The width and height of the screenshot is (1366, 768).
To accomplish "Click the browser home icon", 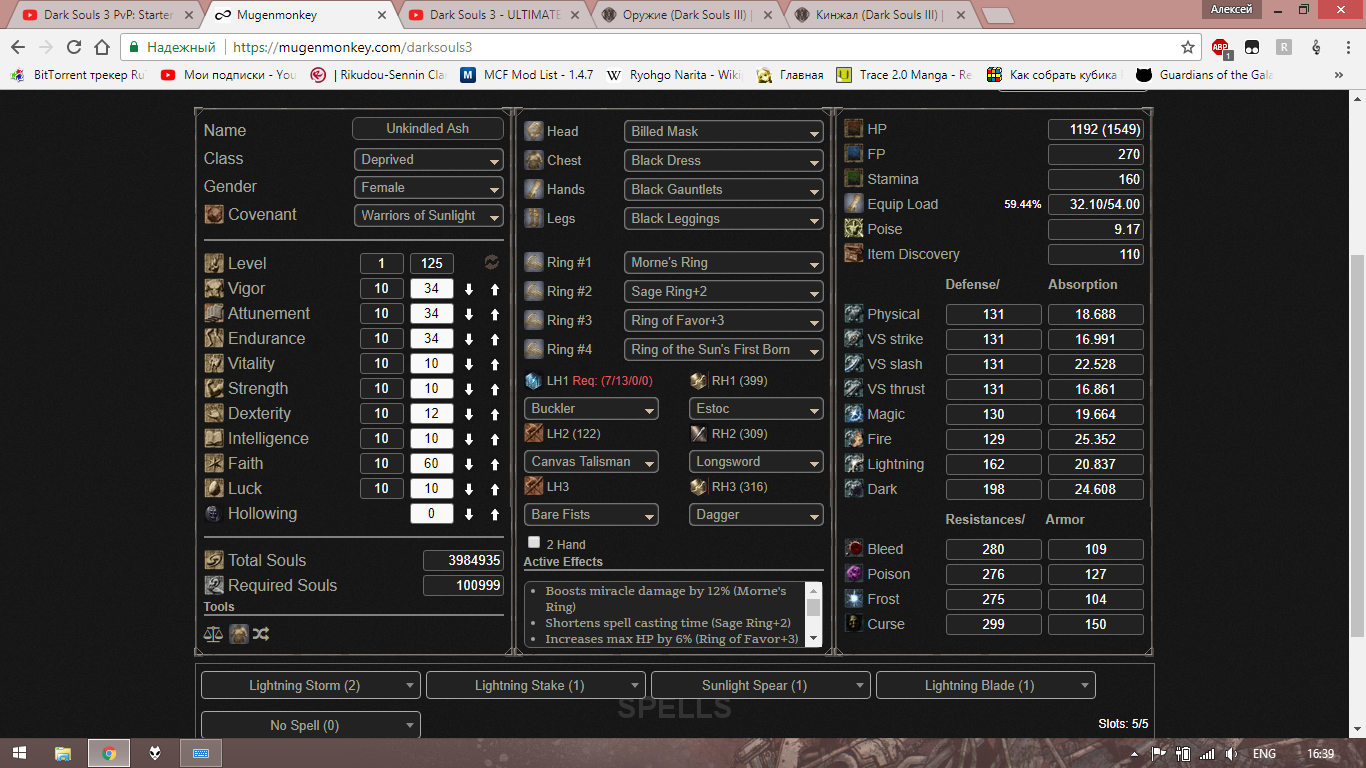I will pos(102,47).
